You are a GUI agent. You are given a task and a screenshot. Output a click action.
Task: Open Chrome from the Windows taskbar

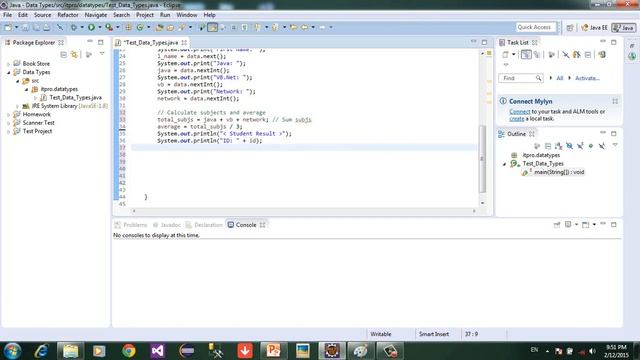[129, 351]
